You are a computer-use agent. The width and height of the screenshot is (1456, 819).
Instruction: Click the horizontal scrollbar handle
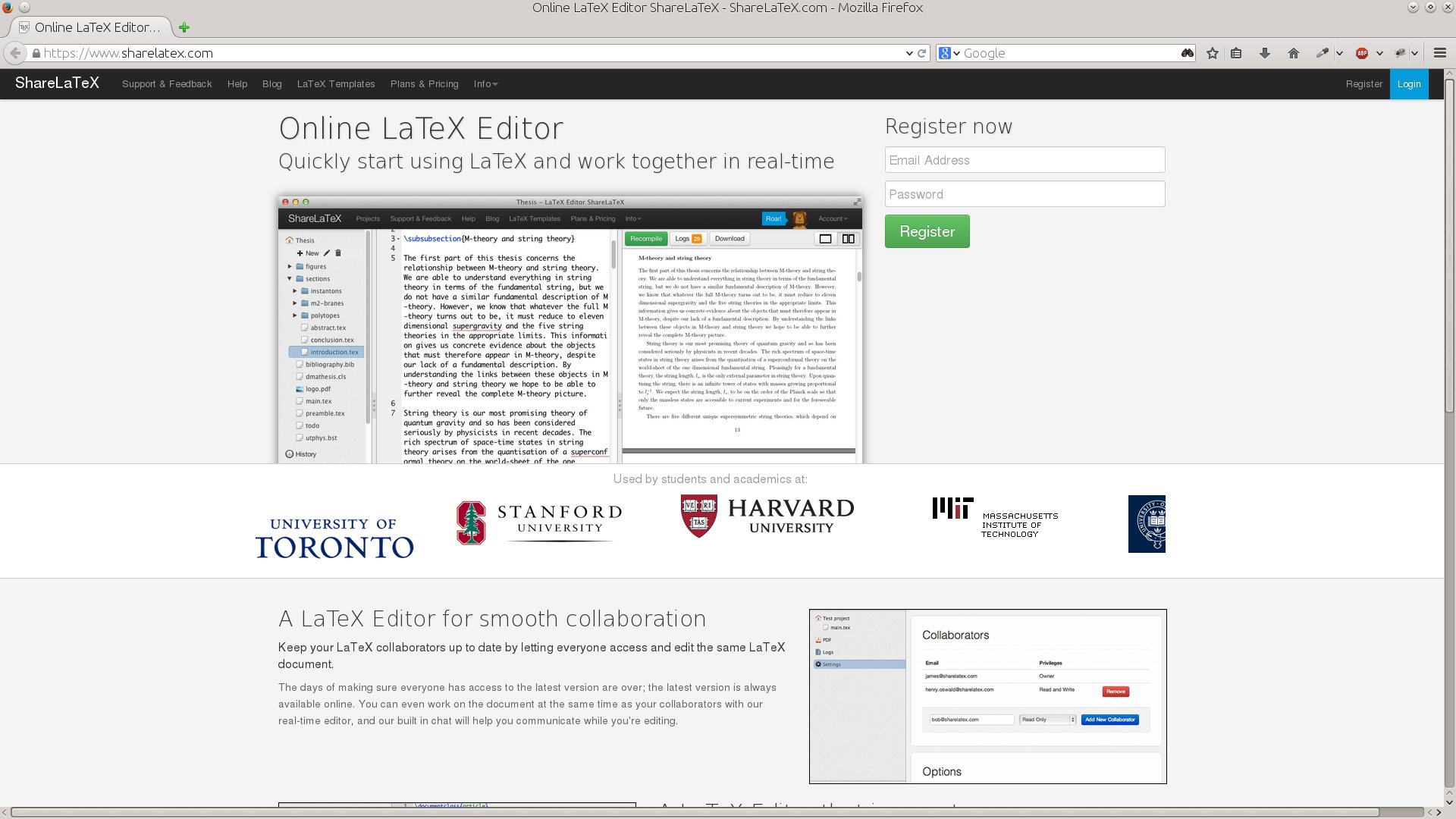click(x=695, y=812)
